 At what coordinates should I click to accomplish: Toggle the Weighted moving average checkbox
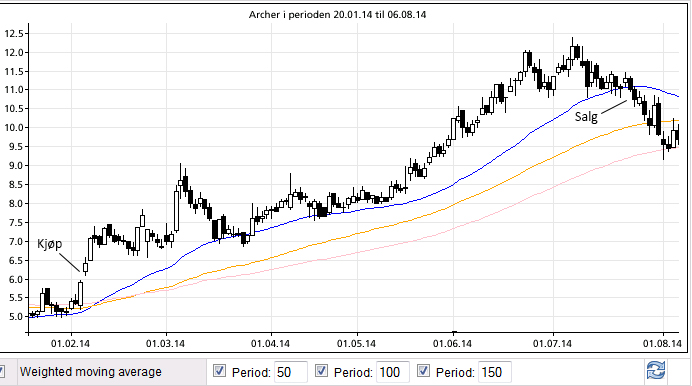click(2, 371)
